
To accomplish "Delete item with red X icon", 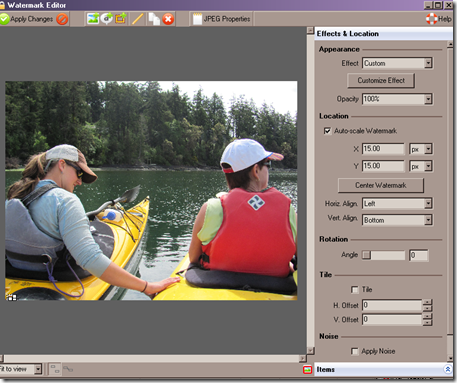I will 168,19.
